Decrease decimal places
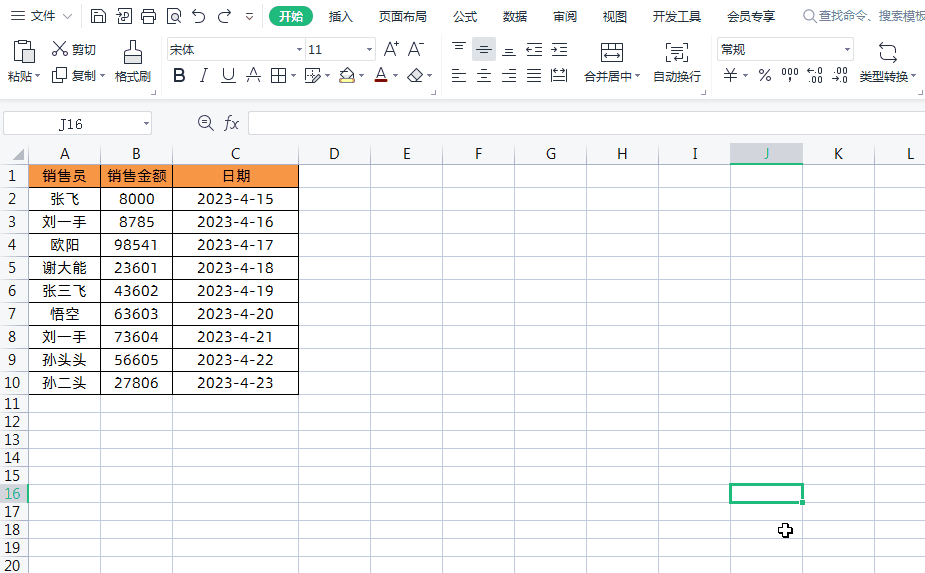The height and width of the screenshot is (573, 925). point(840,75)
